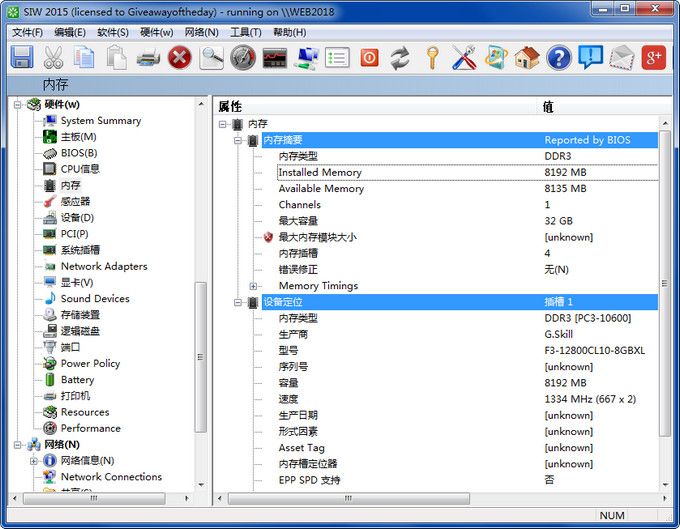The image size is (680, 529).
Task: Open the 软件(S) menu
Action: 112,32
